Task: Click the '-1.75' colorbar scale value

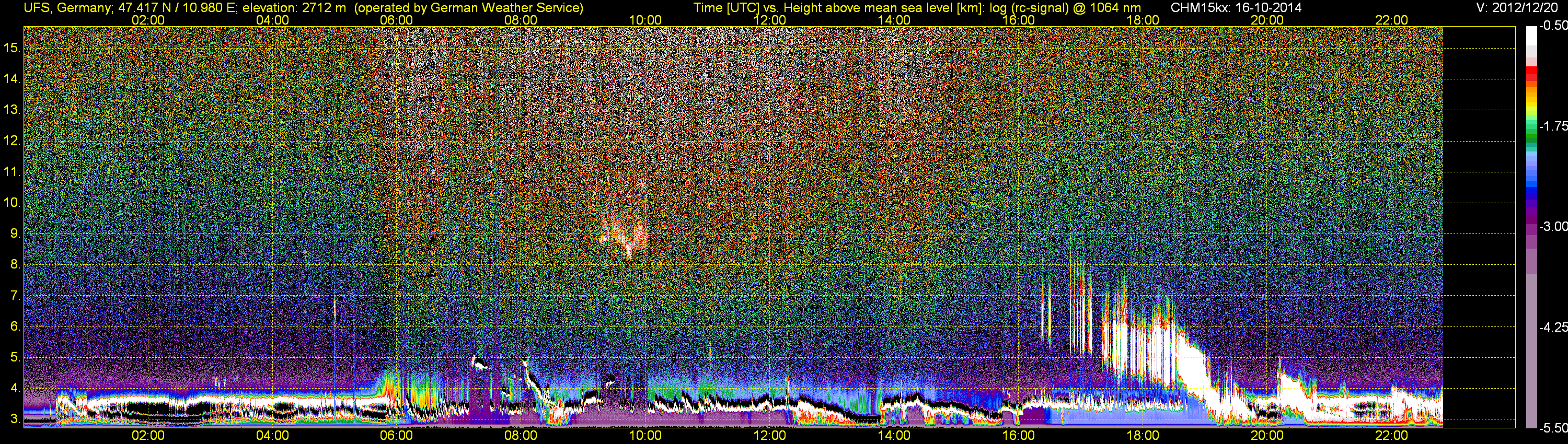Action: [x=1553, y=126]
